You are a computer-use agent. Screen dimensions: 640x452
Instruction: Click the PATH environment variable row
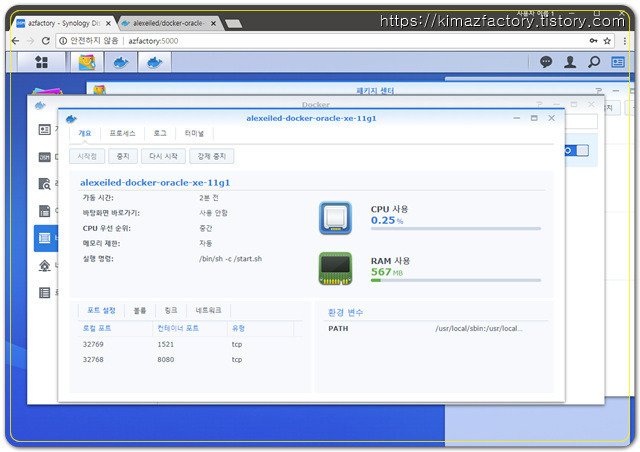(436, 328)
